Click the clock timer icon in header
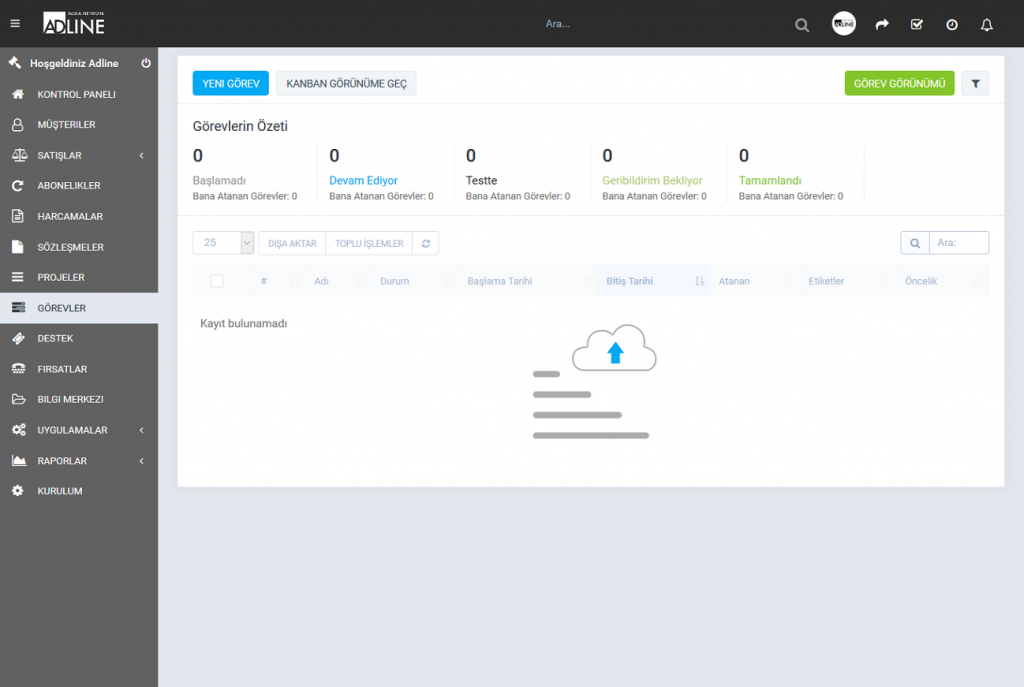Image resolution: width=1024 pixels, height=687 pixels. coord(952,25)
